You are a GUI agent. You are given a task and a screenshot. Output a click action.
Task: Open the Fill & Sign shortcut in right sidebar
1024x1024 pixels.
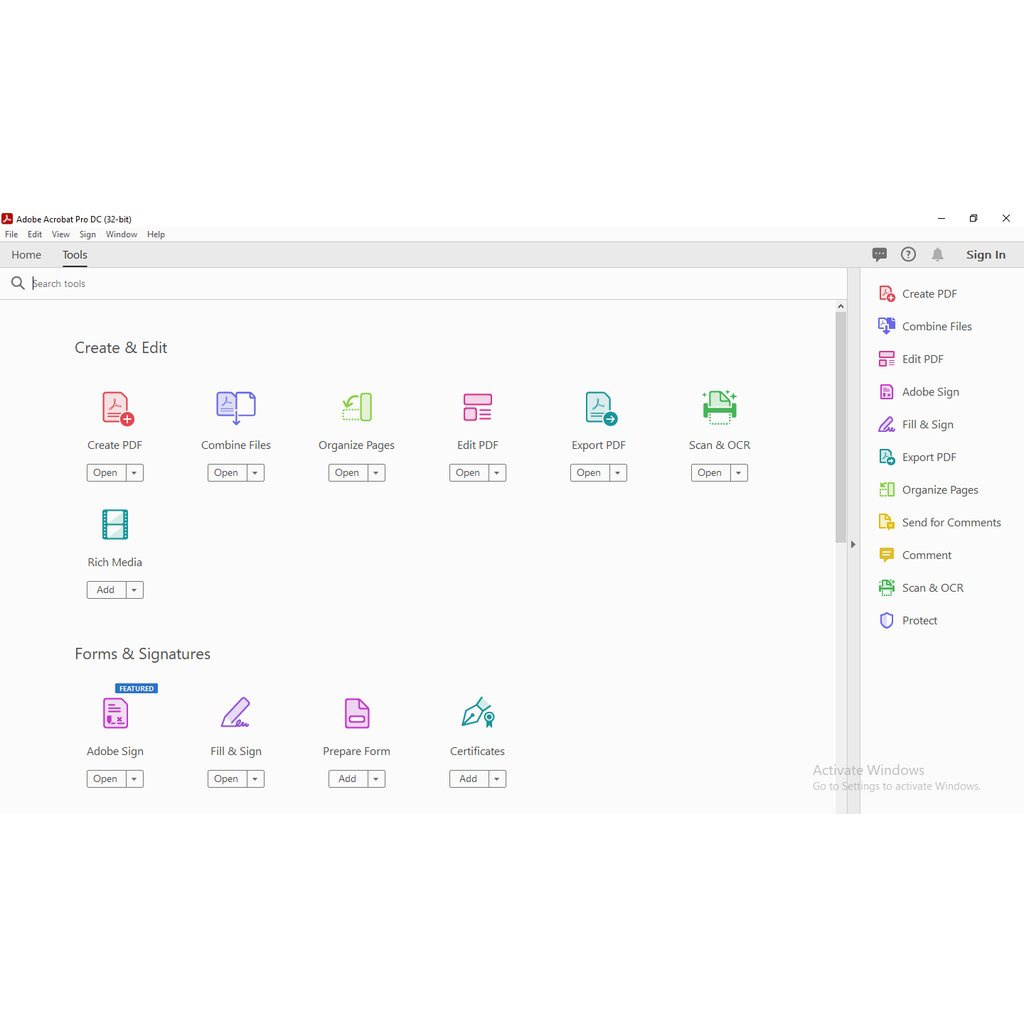930,424
